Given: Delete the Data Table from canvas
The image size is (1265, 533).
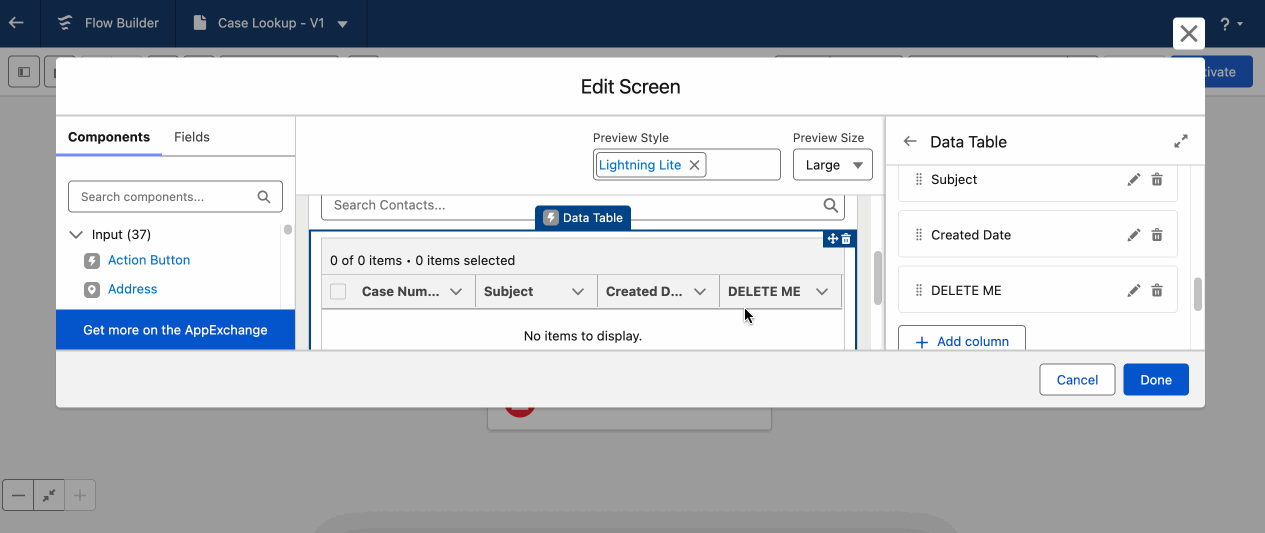Looking at the screenshot, I should pyautogui.click(x=846, y=239).
